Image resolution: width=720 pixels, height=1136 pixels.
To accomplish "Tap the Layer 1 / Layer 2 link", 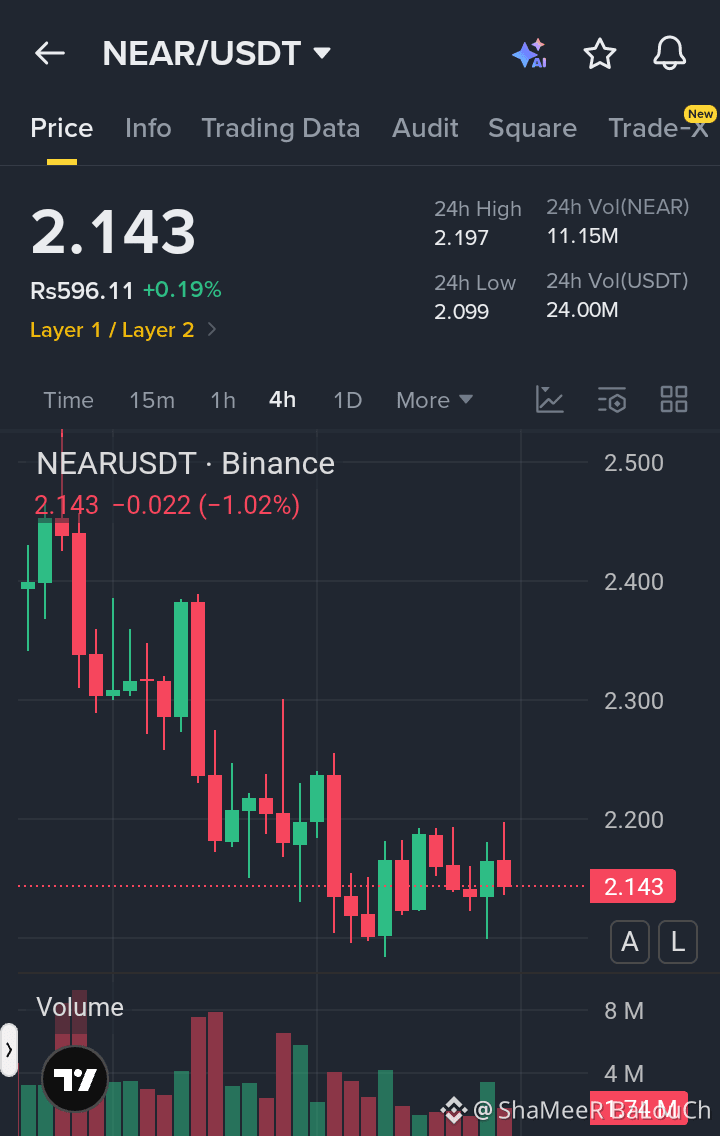I will [112, 330].
